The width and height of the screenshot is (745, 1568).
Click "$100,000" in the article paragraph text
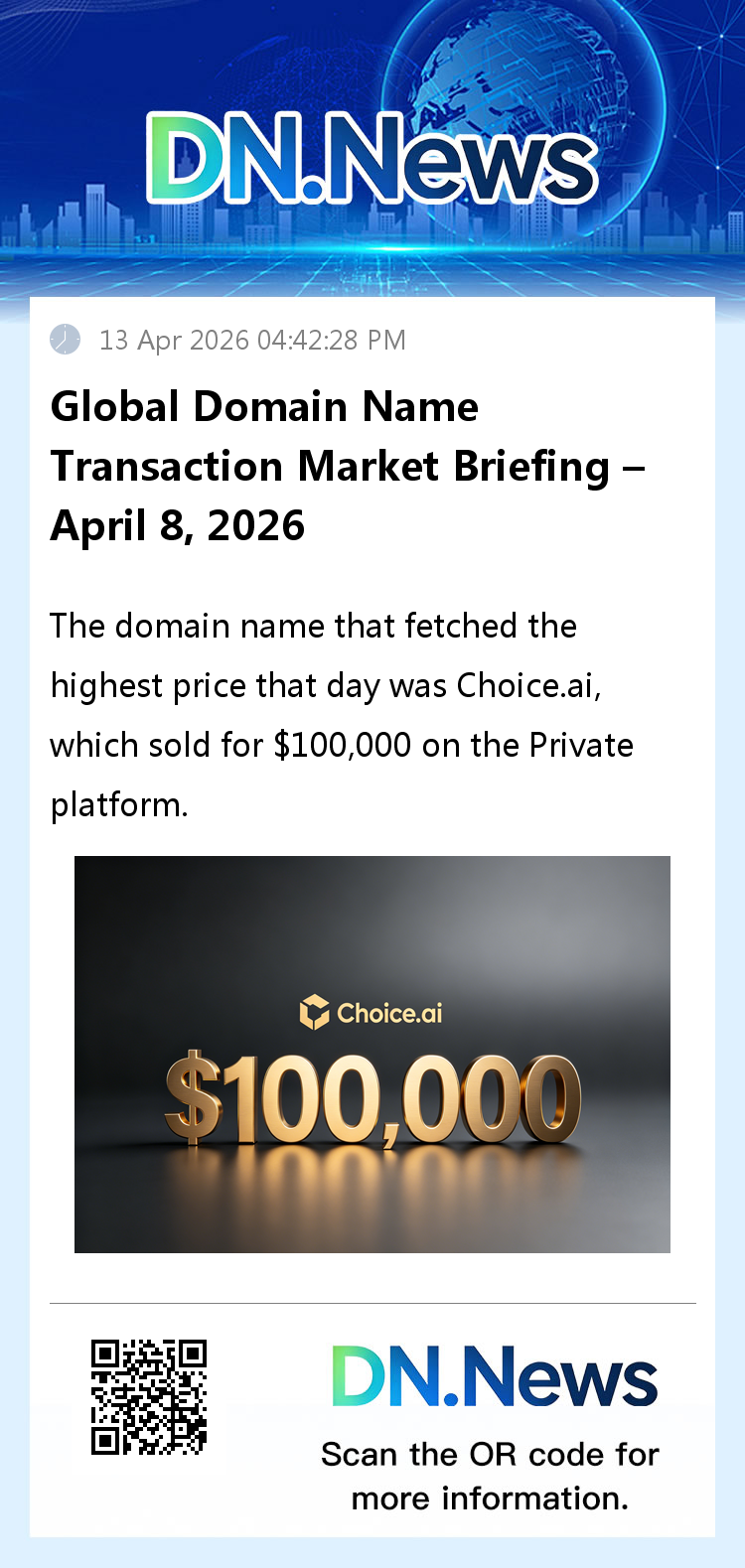tap(342, 745)
